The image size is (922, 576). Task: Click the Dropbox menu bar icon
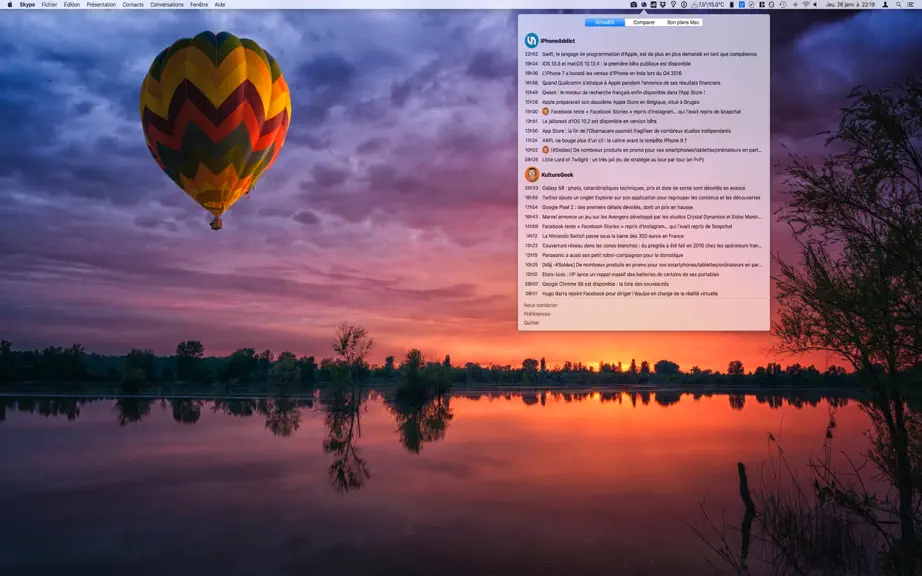coord(663,4)
